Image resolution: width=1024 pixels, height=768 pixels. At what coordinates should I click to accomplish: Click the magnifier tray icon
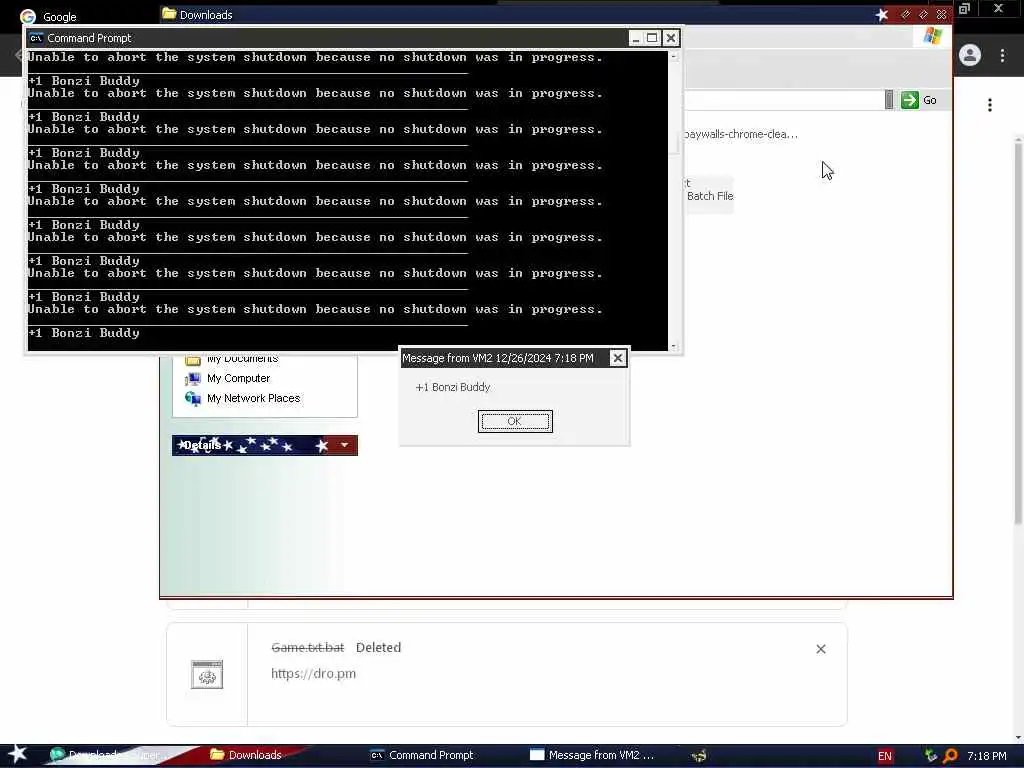tap(950, 756)
